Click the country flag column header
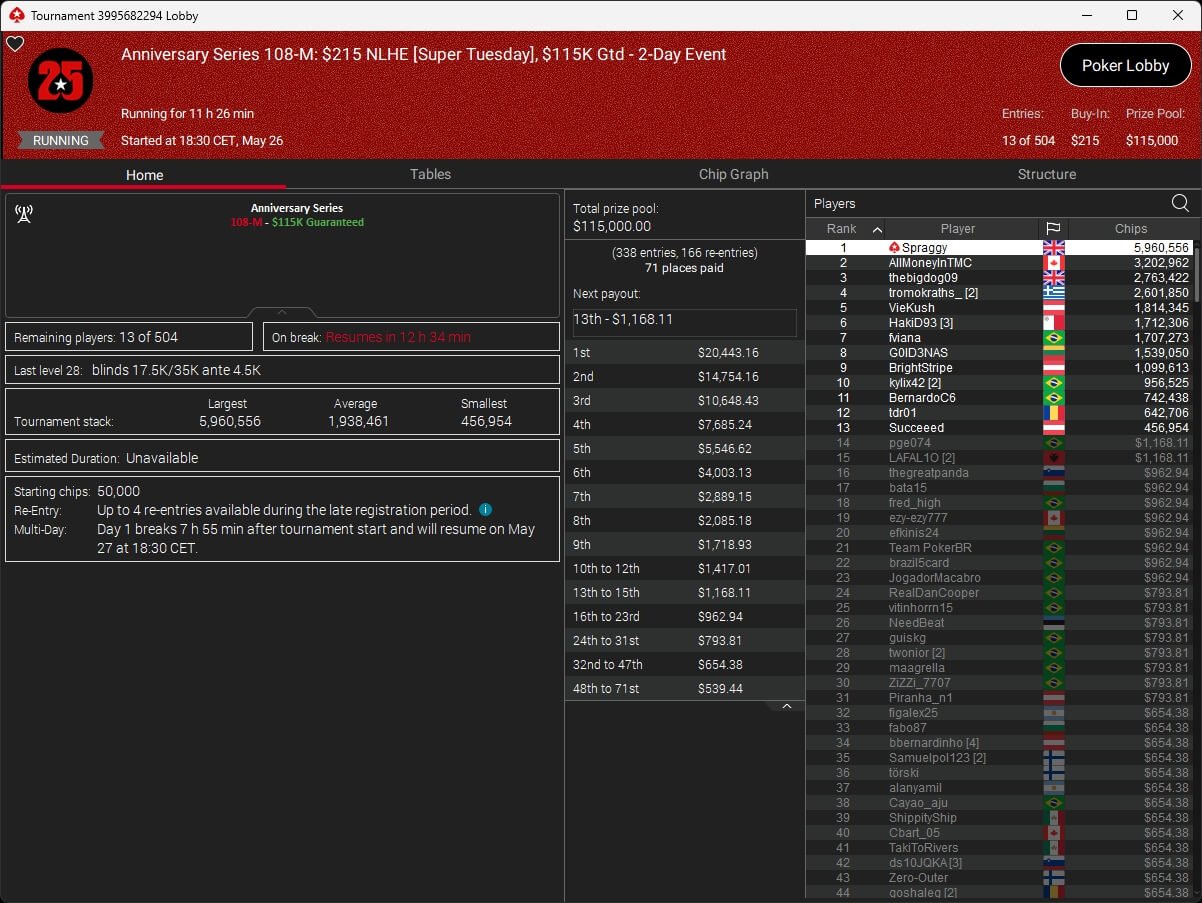The width and height of the screenshot is (1202, 903). (1053, 229)
